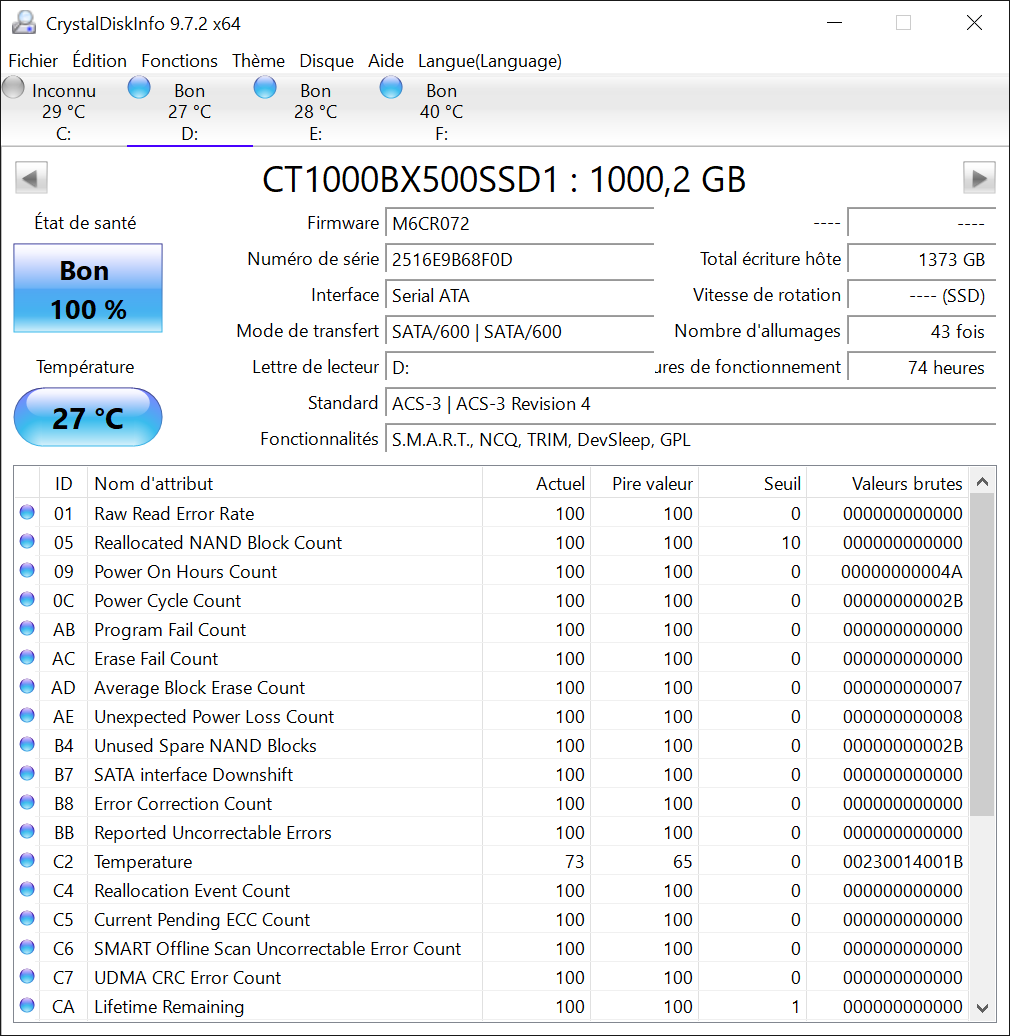Click status dot for Unused Spare NAND Blocks
Screen dimensions: 1010x1036
(27, 745)
